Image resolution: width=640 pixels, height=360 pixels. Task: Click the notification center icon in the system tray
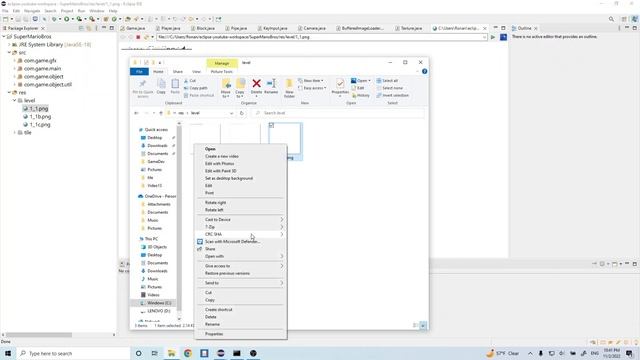pos(629,353)
